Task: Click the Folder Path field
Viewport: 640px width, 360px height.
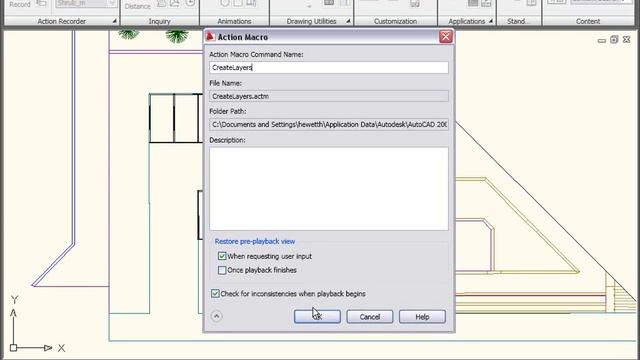Action: (329, 124)
